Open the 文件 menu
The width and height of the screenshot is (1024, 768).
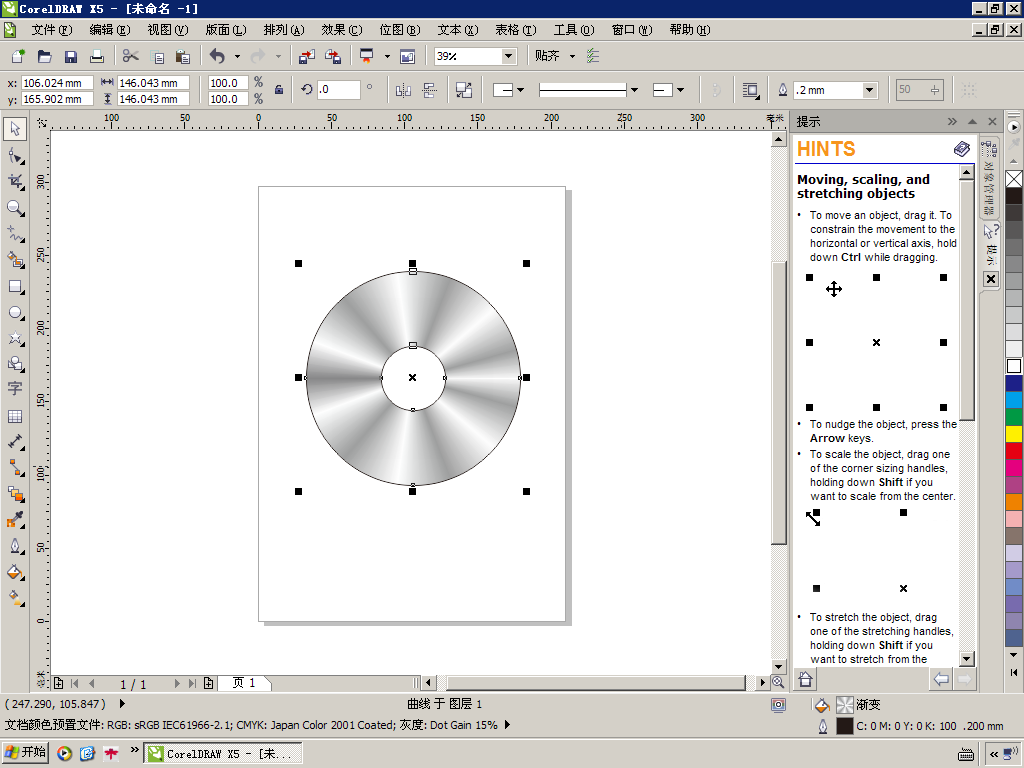click(51, 30)
